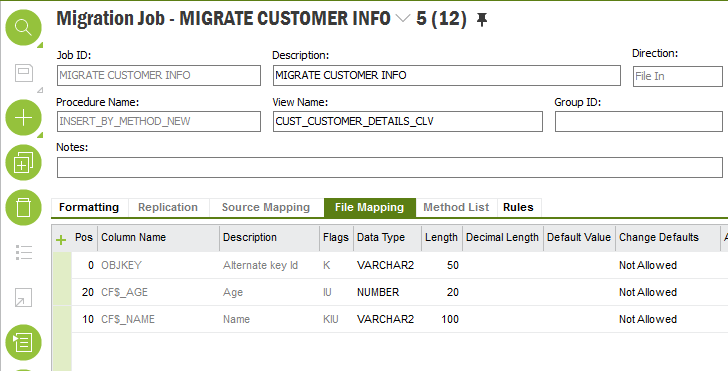Screen dimensions: 728x371
Task: Click the empty Group ID field
Action: point(639,121)
